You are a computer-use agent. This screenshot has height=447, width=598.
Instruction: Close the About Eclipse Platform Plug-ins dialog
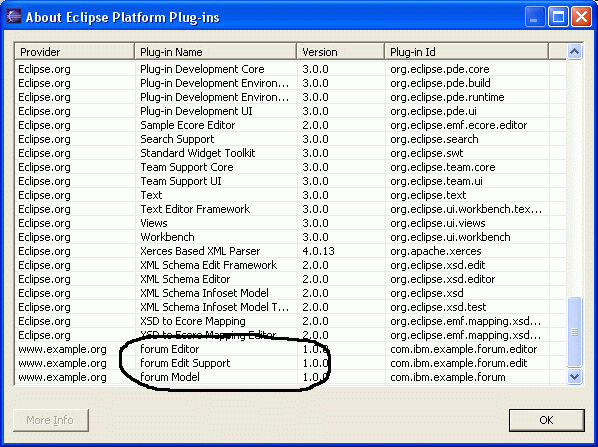[581, 17]
